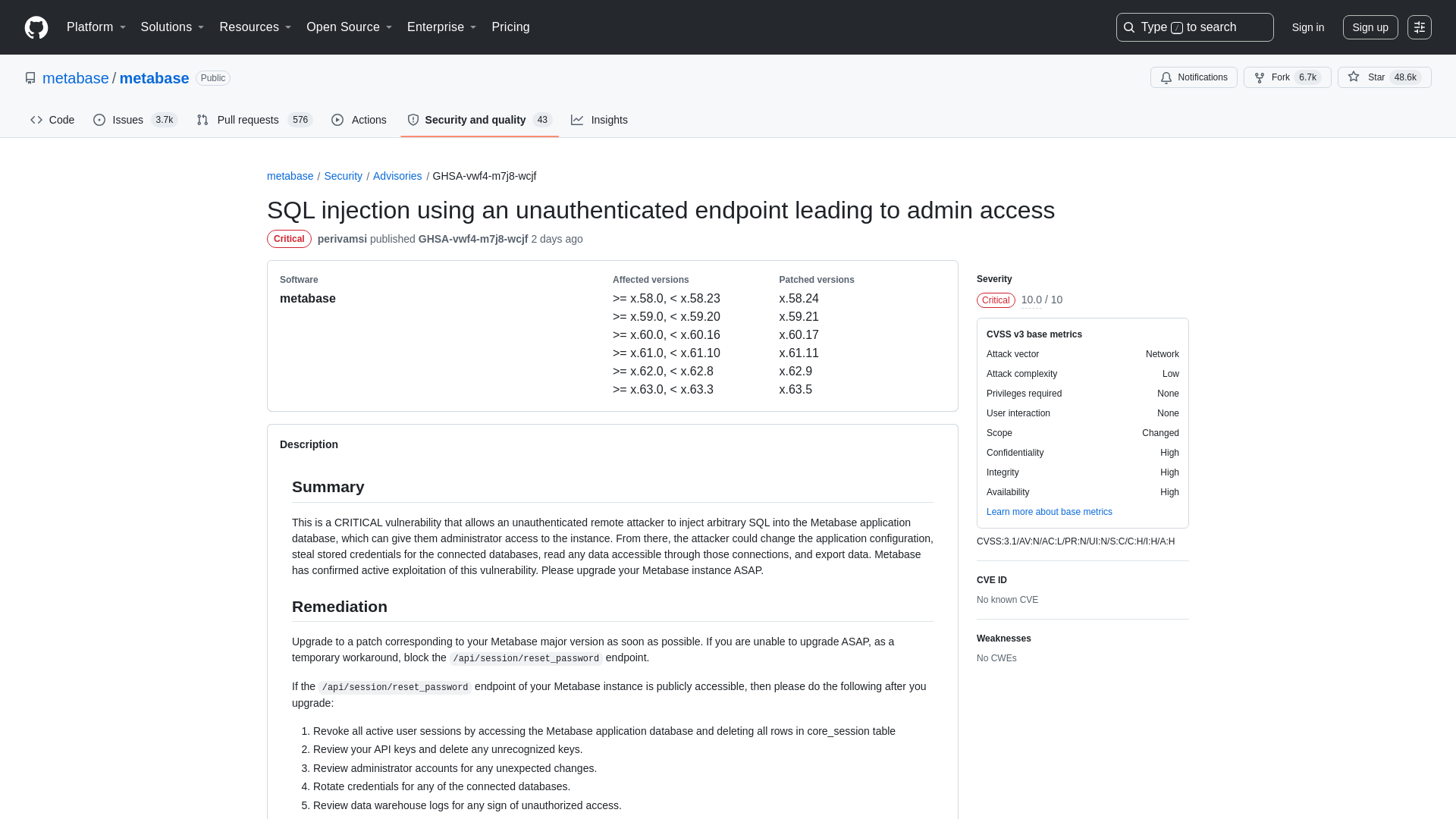Expand the Solutions menu
1456x819 pixels.
click(172, 27)
